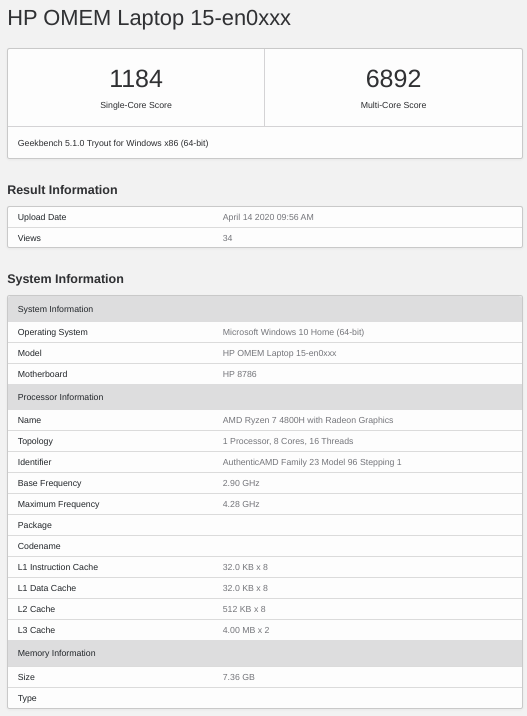
Task: Click the 'Codename' row label
Action: click(x=39, y=546)
